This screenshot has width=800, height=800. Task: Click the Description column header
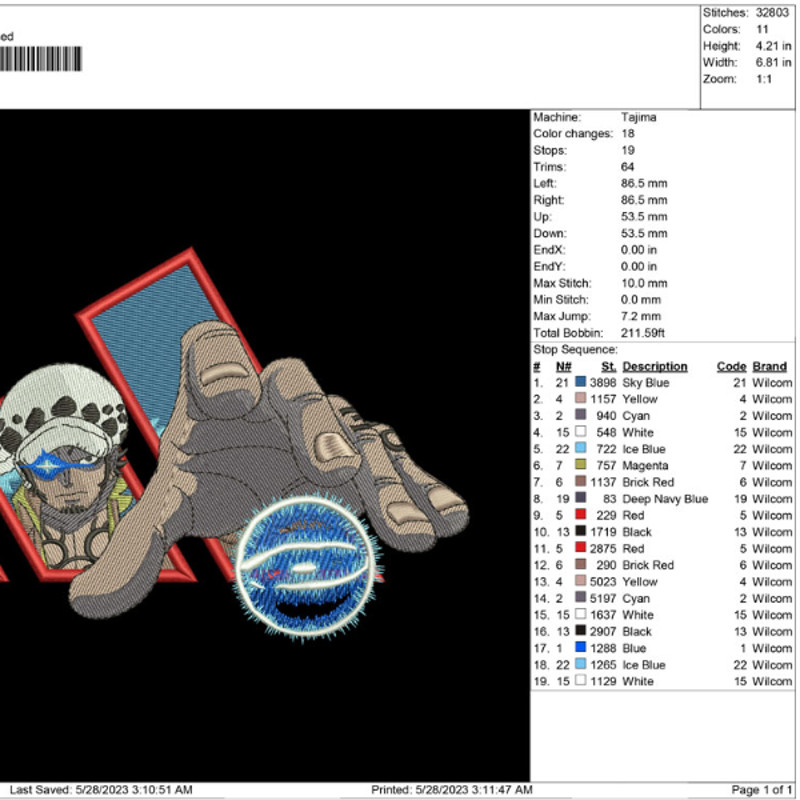(654, 367)
